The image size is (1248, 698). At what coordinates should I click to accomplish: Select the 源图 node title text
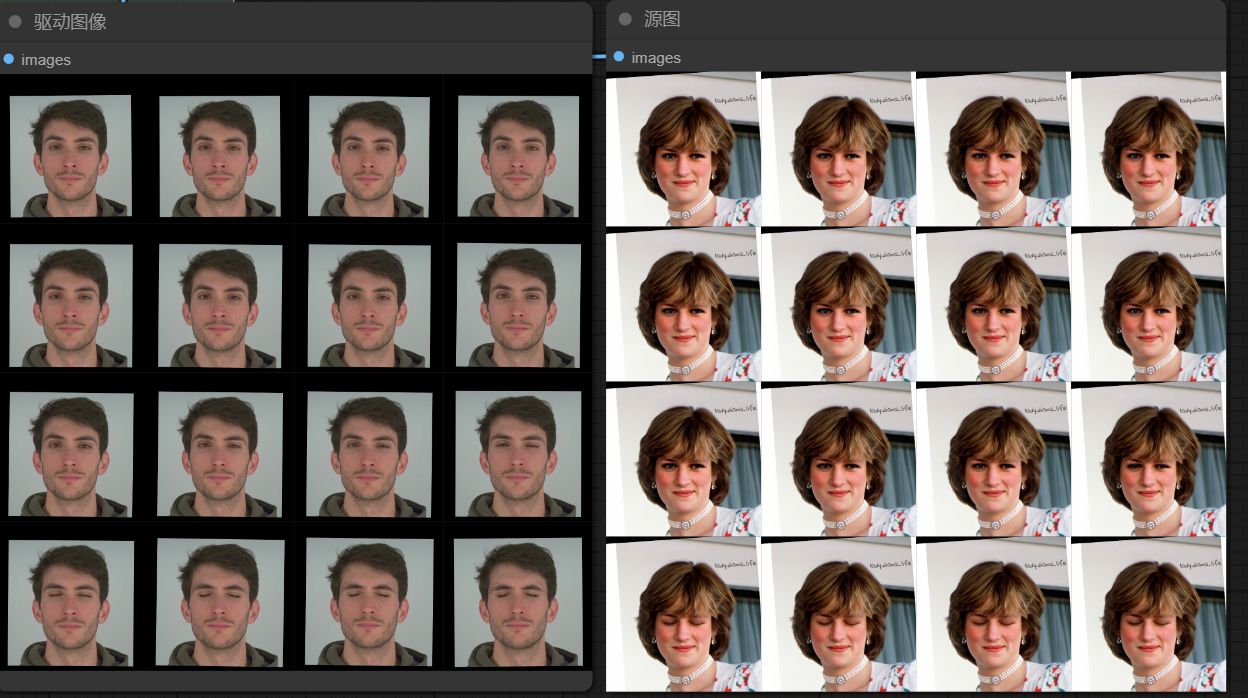pos(662,19)
